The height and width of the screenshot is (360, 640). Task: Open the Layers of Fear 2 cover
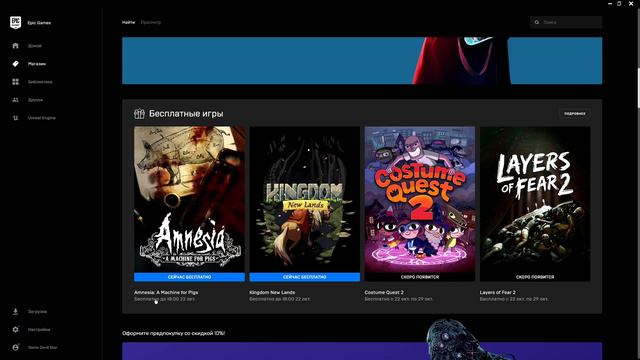[535, 204]
